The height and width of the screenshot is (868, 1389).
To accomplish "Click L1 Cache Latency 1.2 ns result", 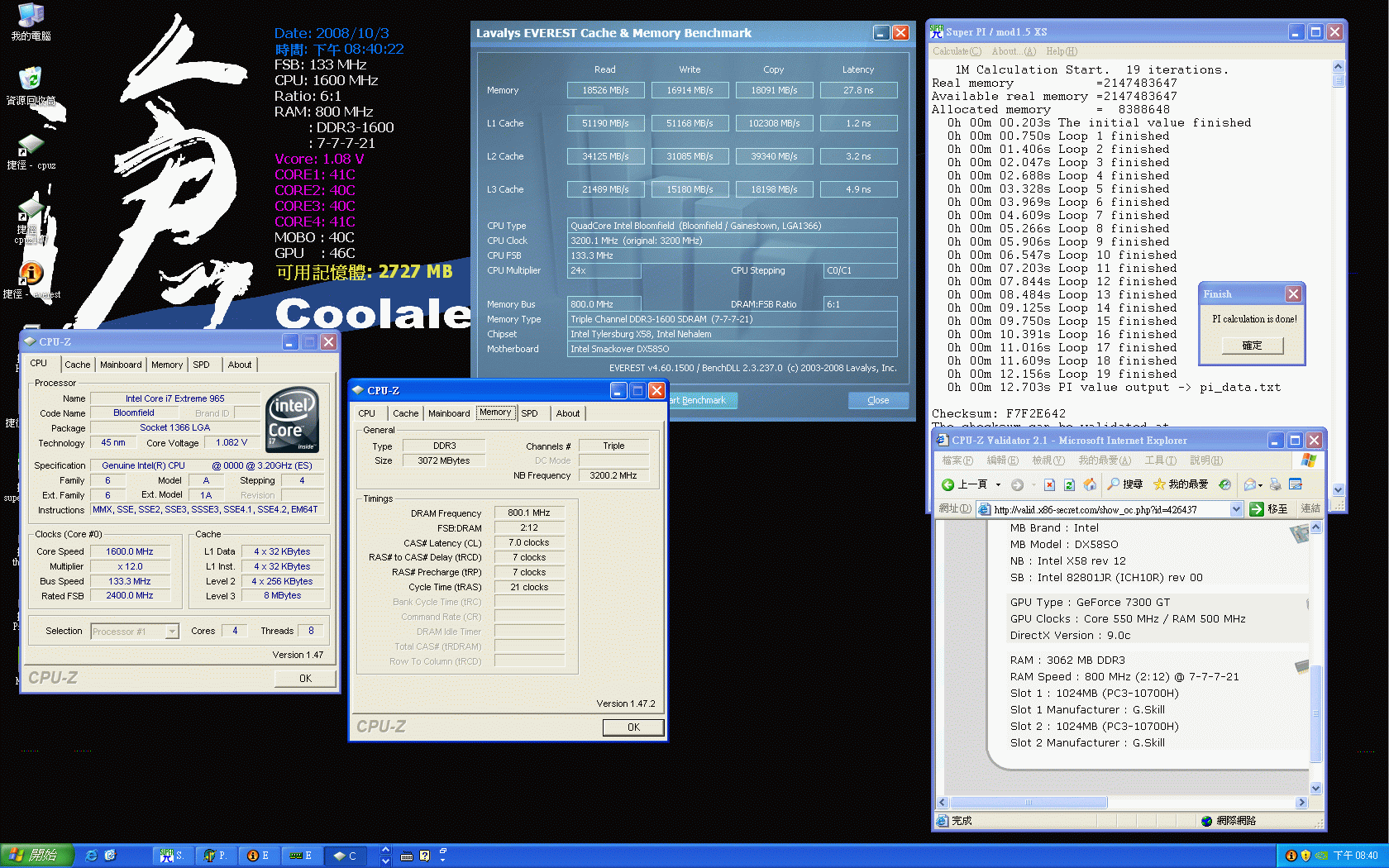I will click(858, 123).
